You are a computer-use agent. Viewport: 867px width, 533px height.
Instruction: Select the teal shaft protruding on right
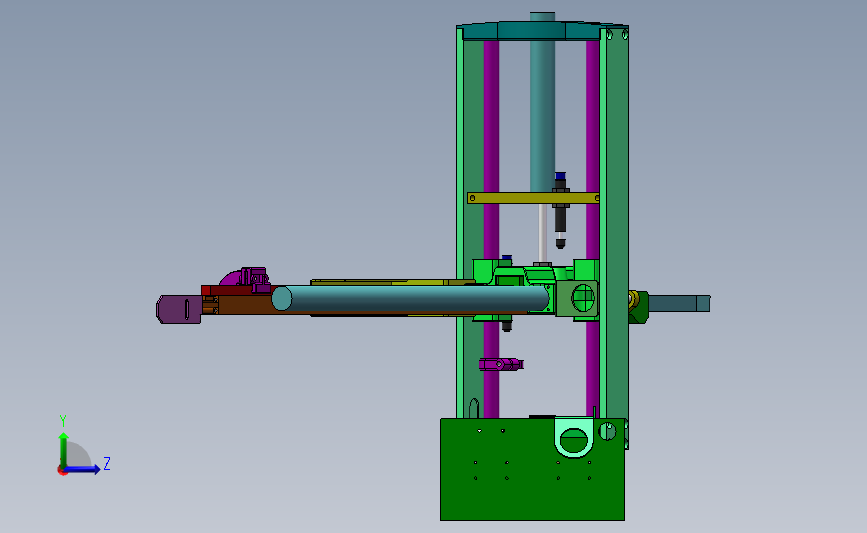(x=679, y=304)
